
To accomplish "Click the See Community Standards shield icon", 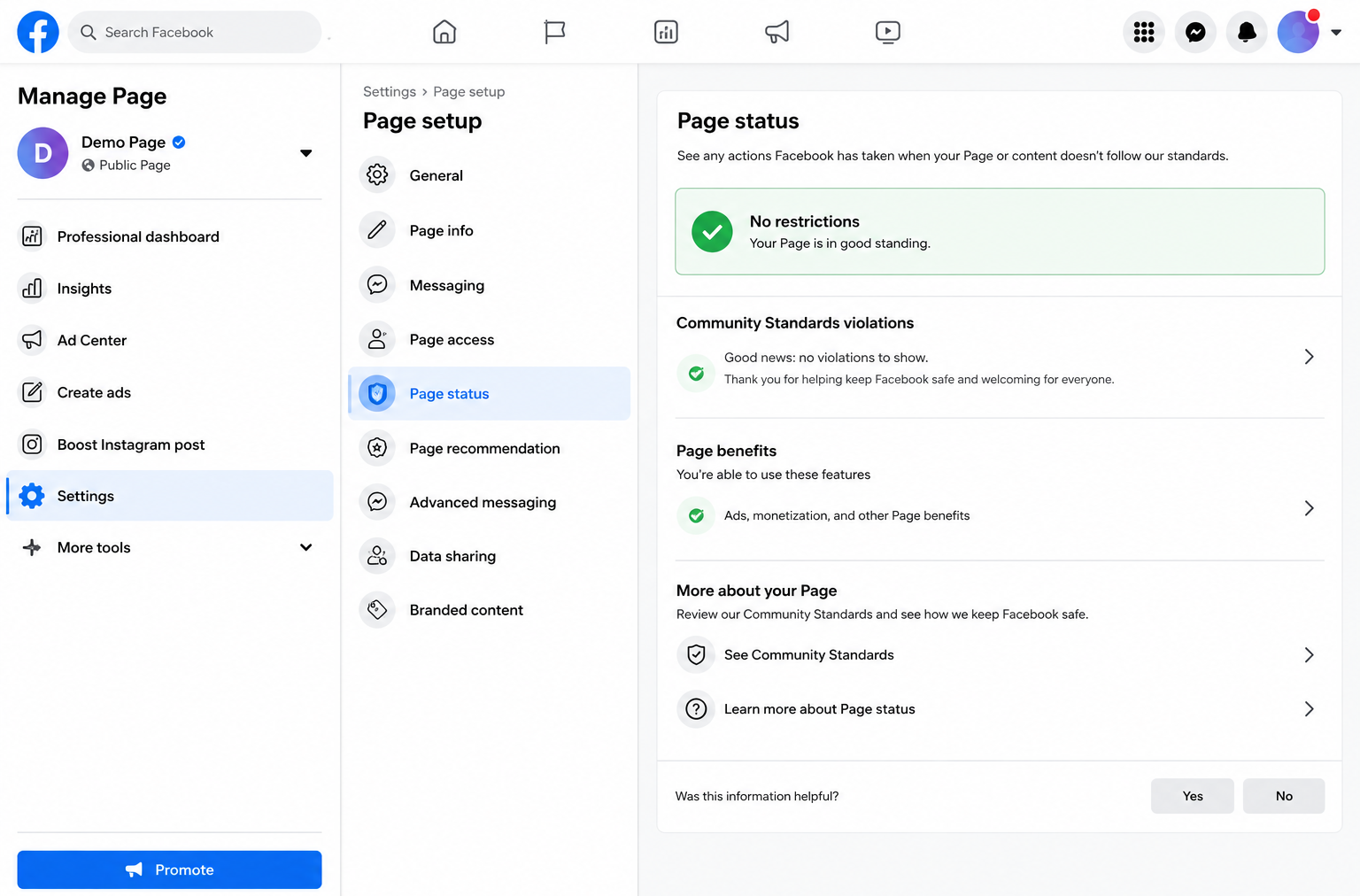I will (696, 655).
